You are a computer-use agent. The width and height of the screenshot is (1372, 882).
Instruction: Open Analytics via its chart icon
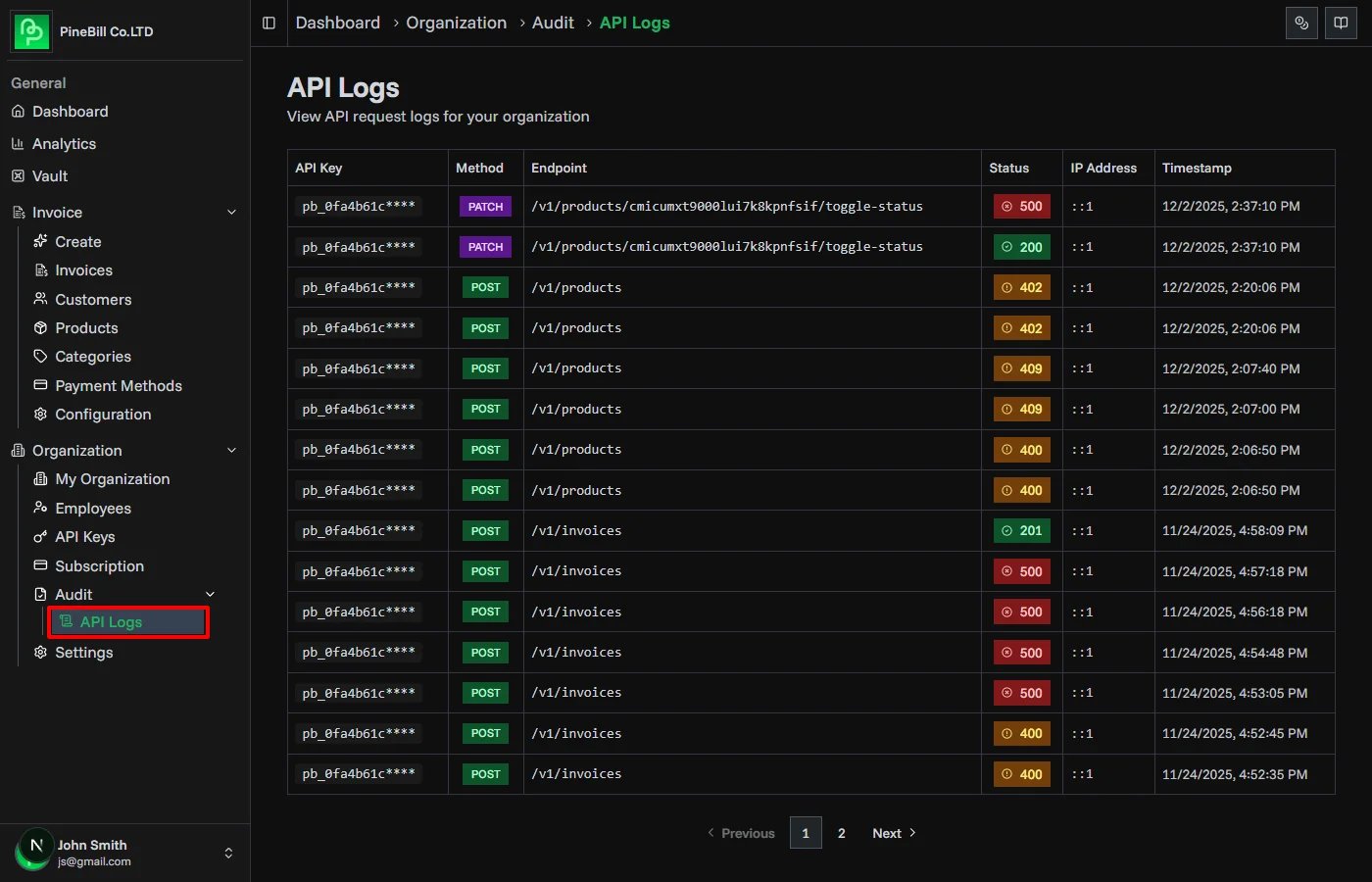[x=20, y=143]
